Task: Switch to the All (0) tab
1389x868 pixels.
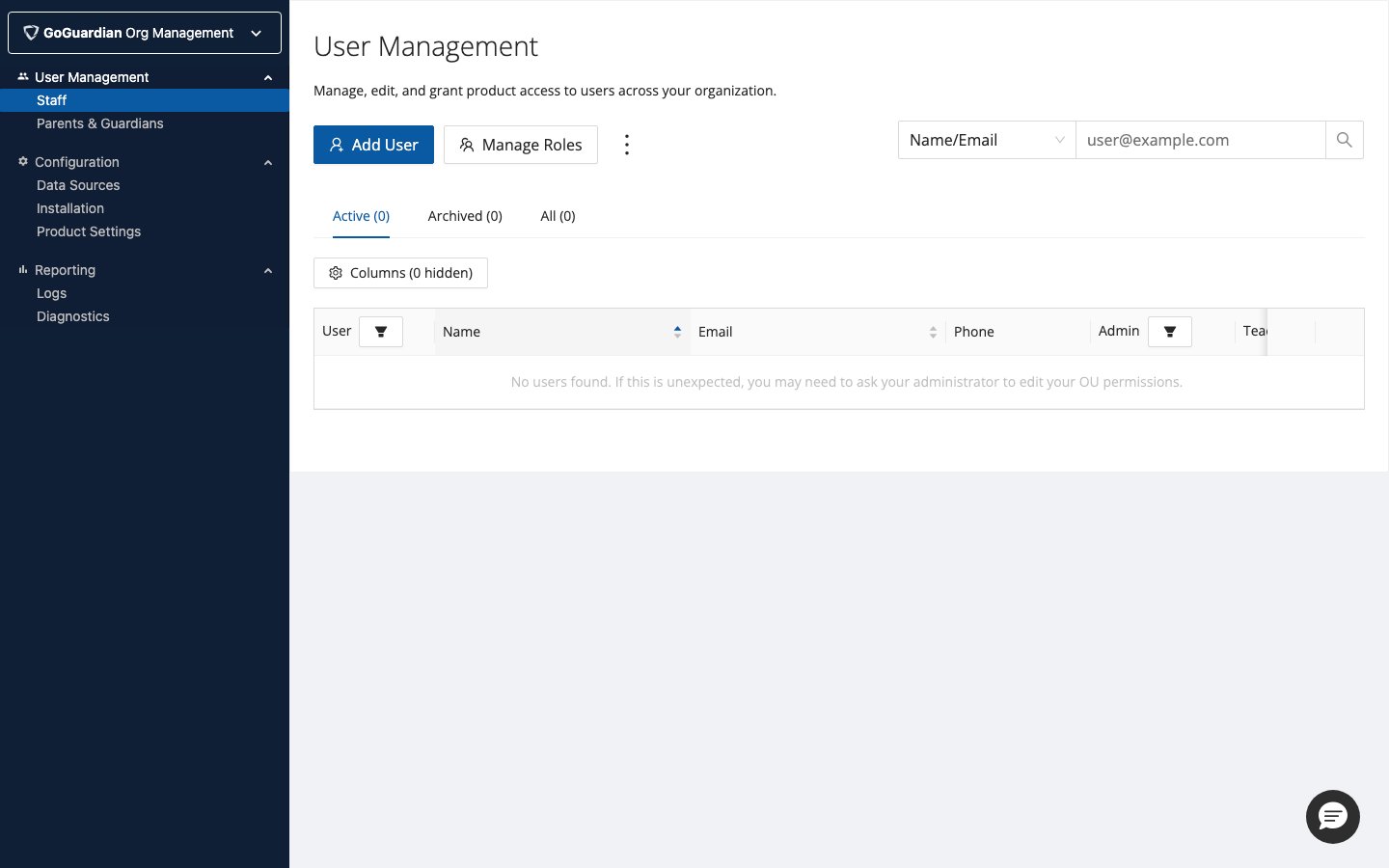Action: [x=558, y=216]
